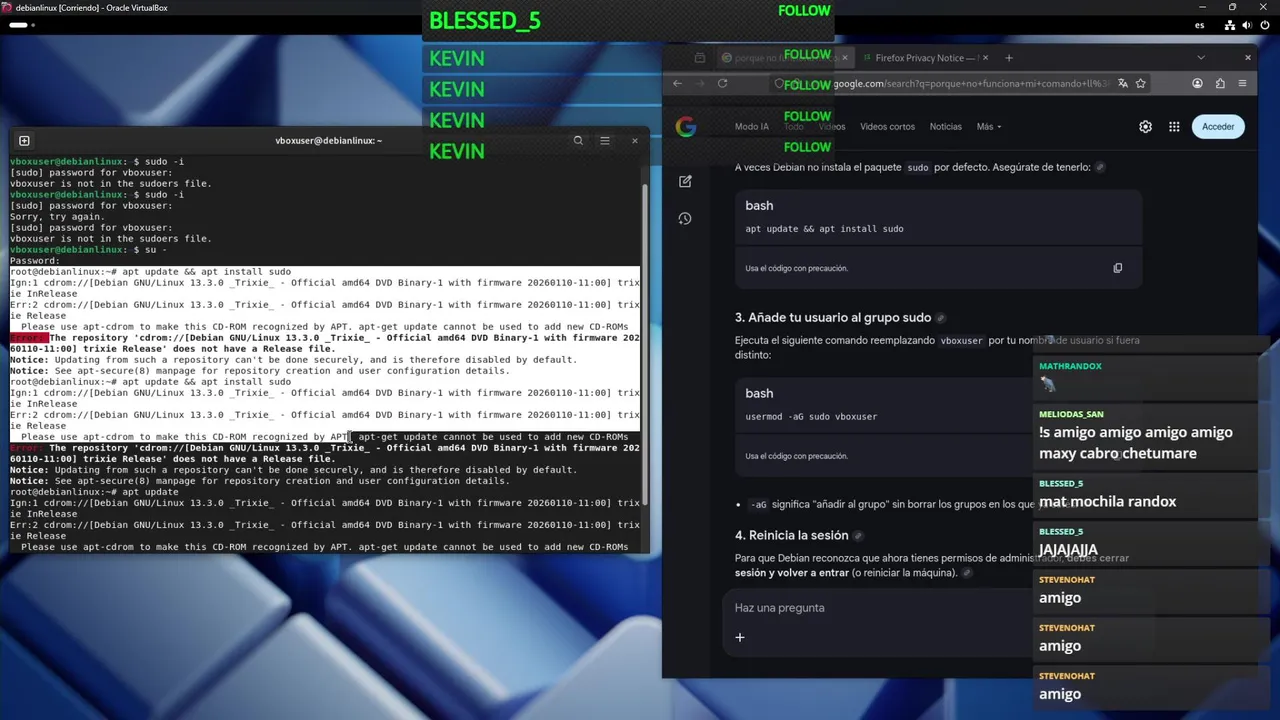Switch to the Videos cortos tab
1280x720 pixels.
887,127
